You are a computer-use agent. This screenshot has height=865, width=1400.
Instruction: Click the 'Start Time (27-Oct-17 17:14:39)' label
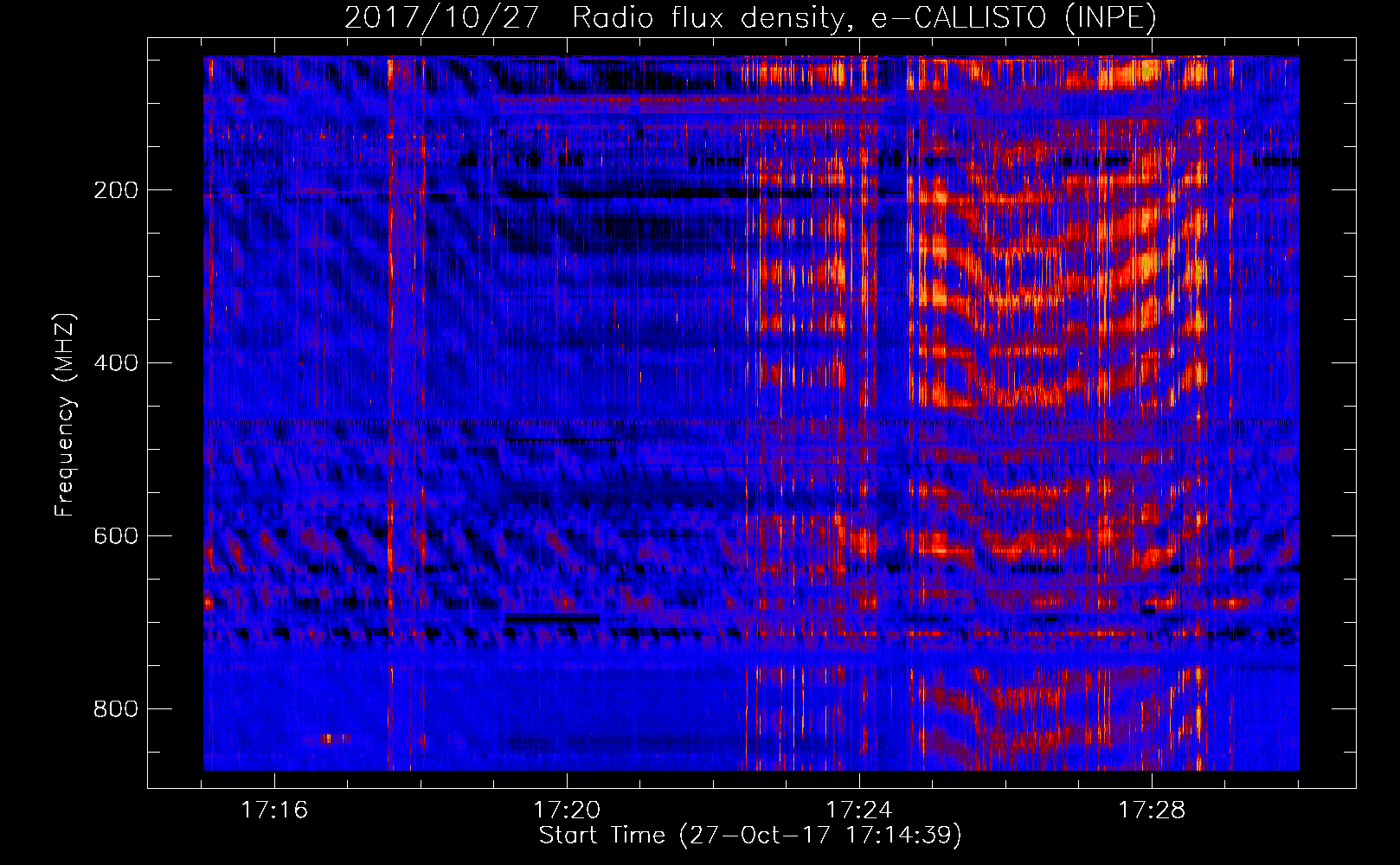750,836
